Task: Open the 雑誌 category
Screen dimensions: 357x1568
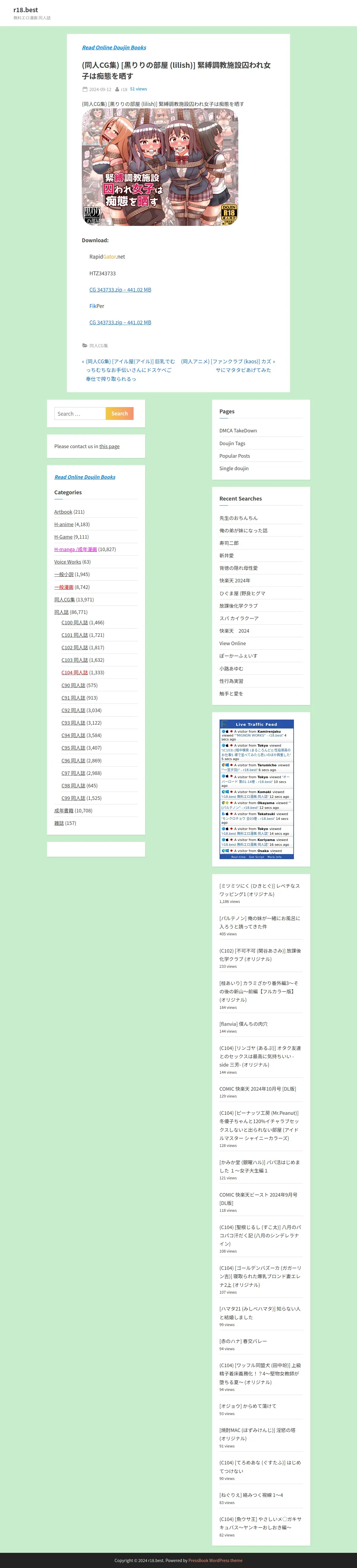Action: coord(59,823)
